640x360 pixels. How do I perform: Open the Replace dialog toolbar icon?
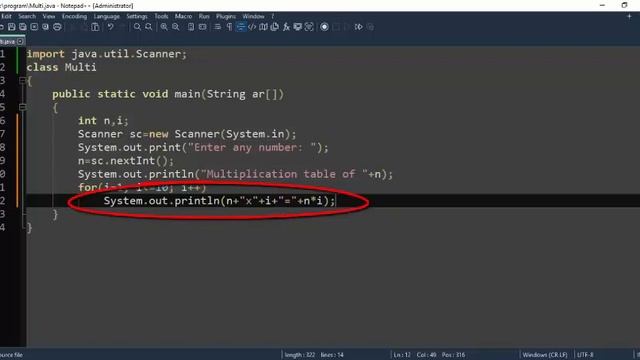click(x=149, y=27)
